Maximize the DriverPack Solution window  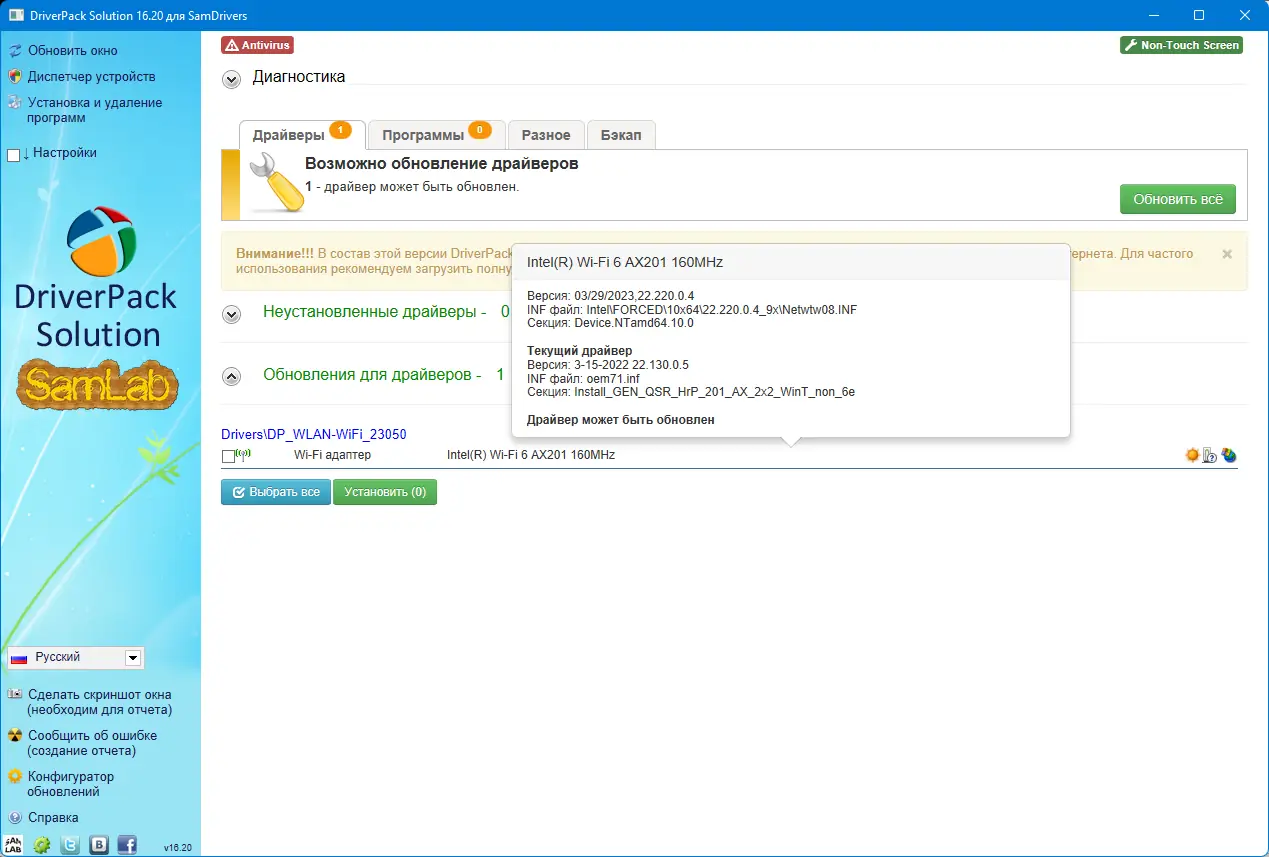[x=1199, y=15]
